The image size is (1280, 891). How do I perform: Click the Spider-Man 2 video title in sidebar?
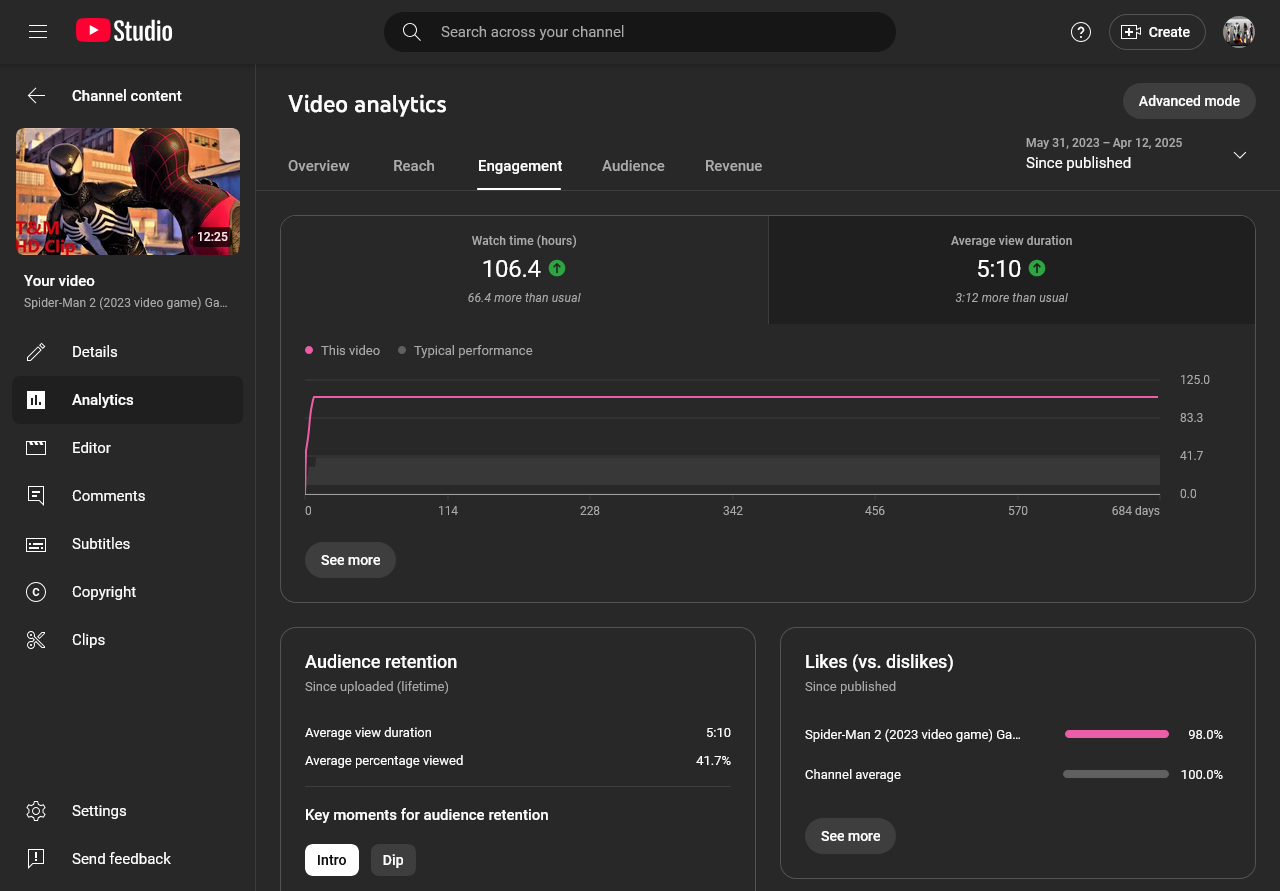click(126, 303)
